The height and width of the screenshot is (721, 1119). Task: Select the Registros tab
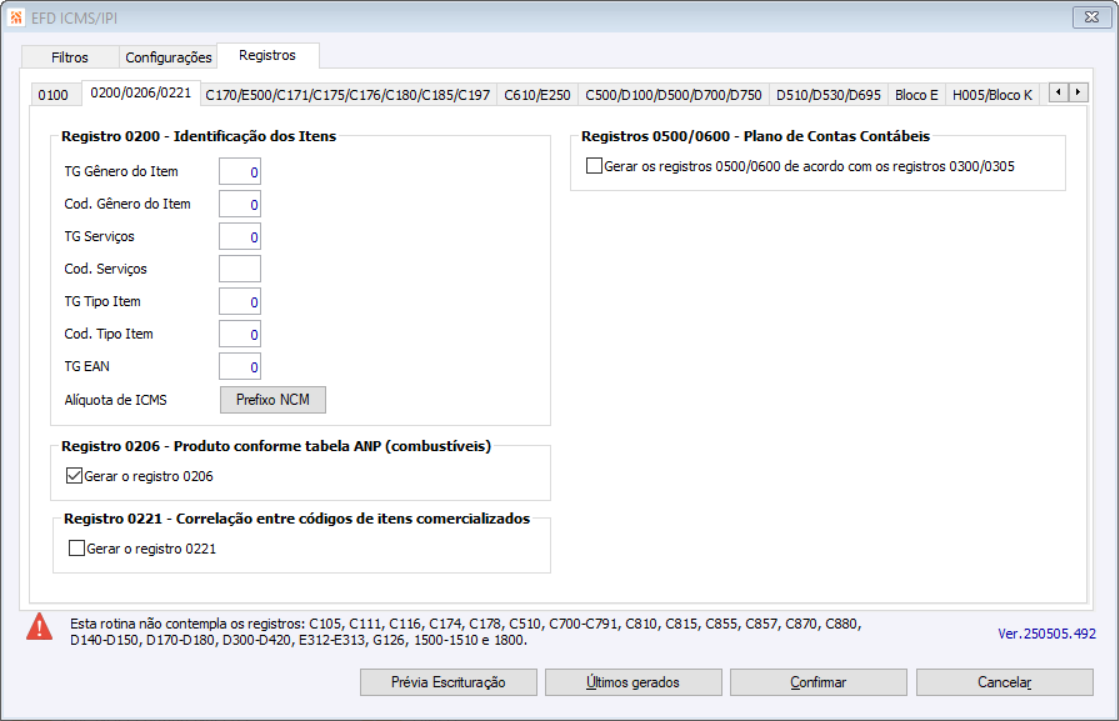click(x=268, y=55)
